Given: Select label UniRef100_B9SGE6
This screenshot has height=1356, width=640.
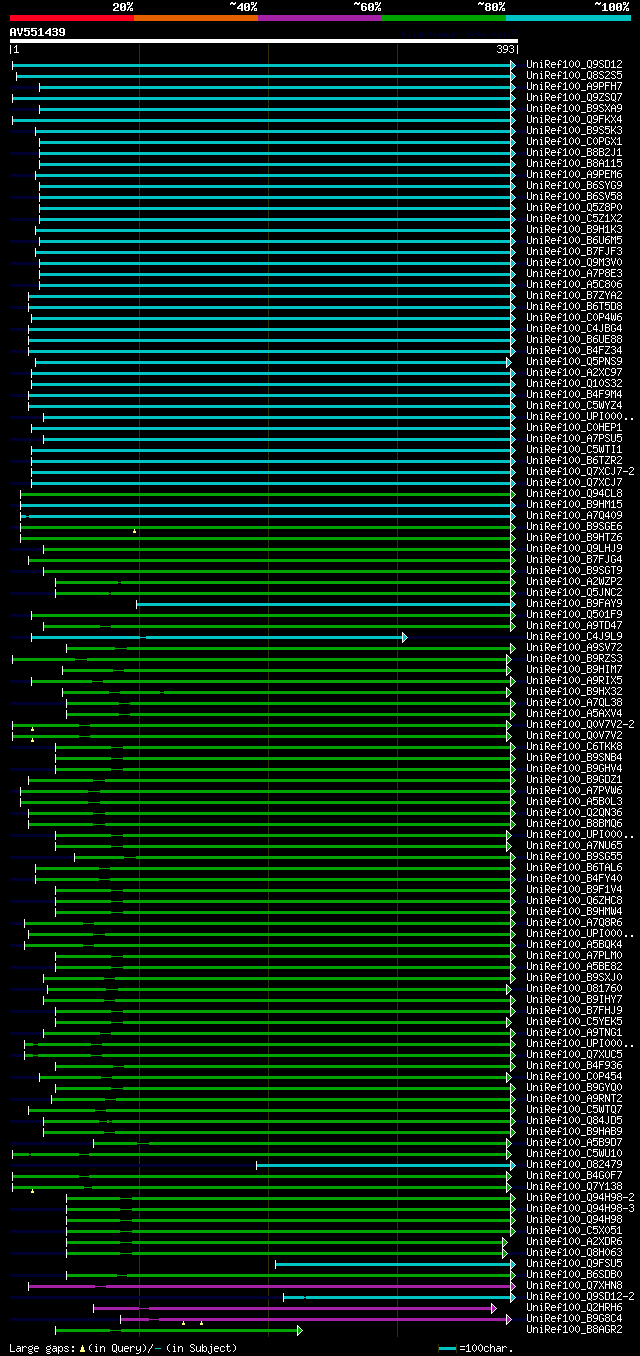Looking at the screenshot, I should pyautogui.click(x=574, y=527).
